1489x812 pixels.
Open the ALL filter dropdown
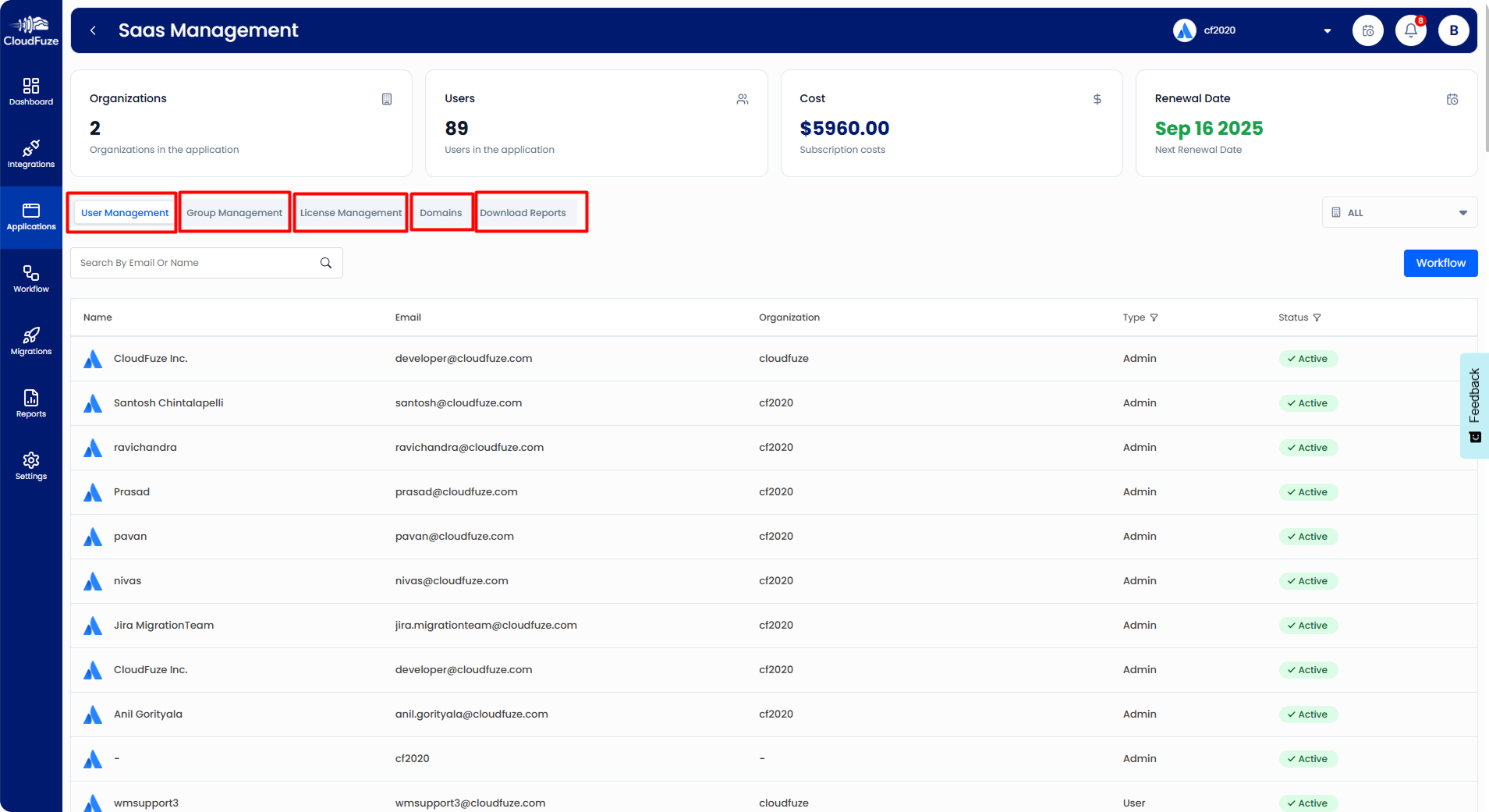[1400, 212]
